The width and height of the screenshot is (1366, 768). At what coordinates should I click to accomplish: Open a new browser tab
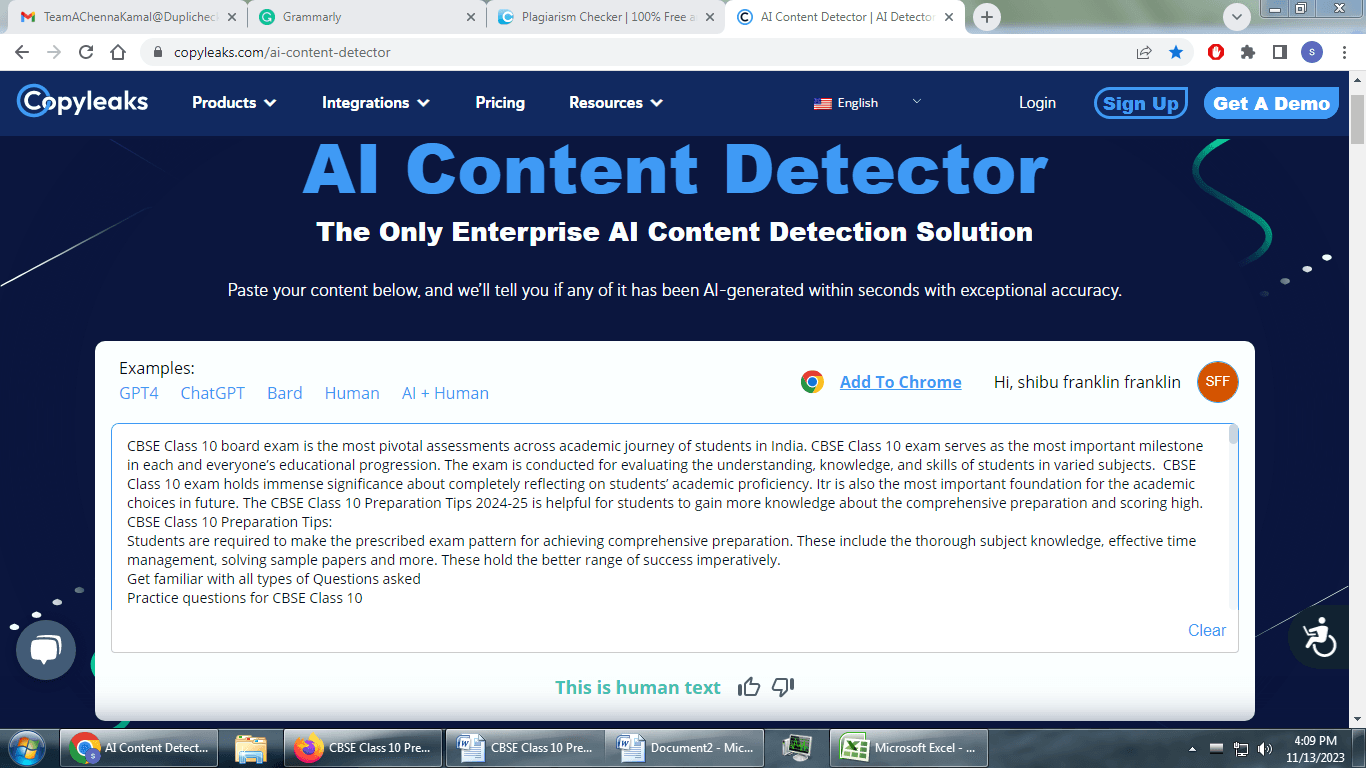[x=987, y=17]
